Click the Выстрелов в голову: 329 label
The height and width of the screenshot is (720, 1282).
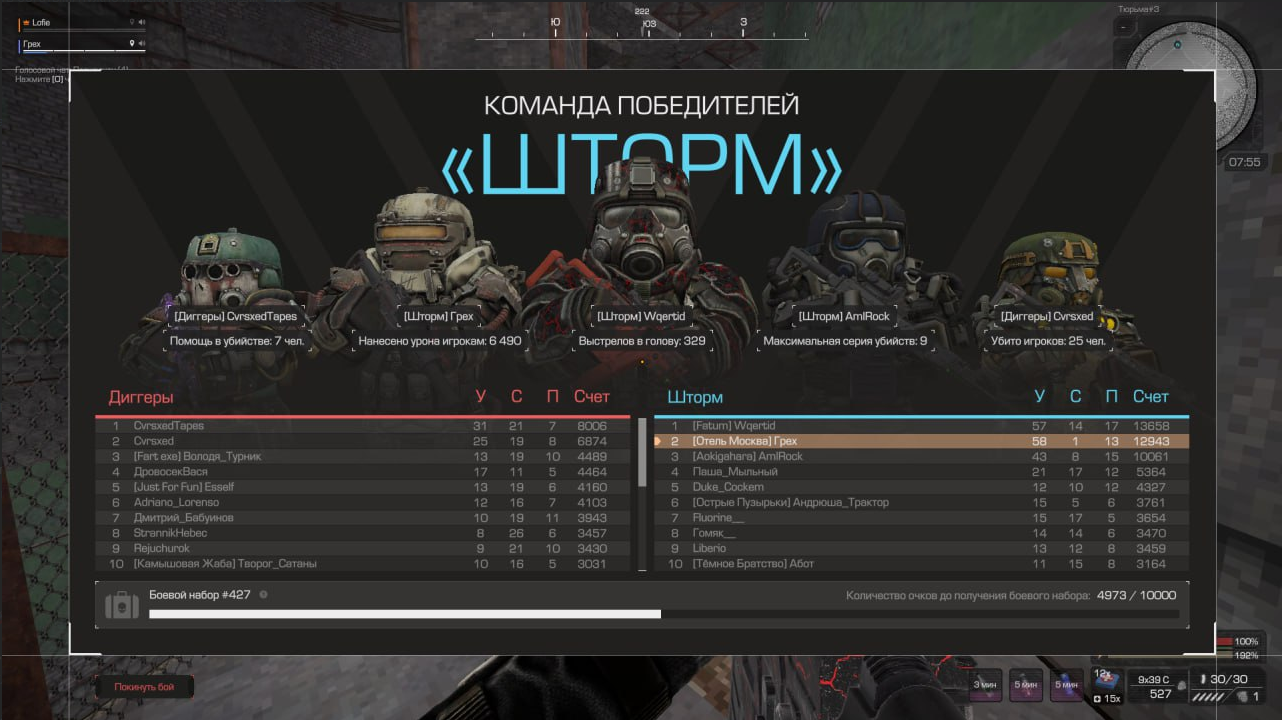pos(642,341)
